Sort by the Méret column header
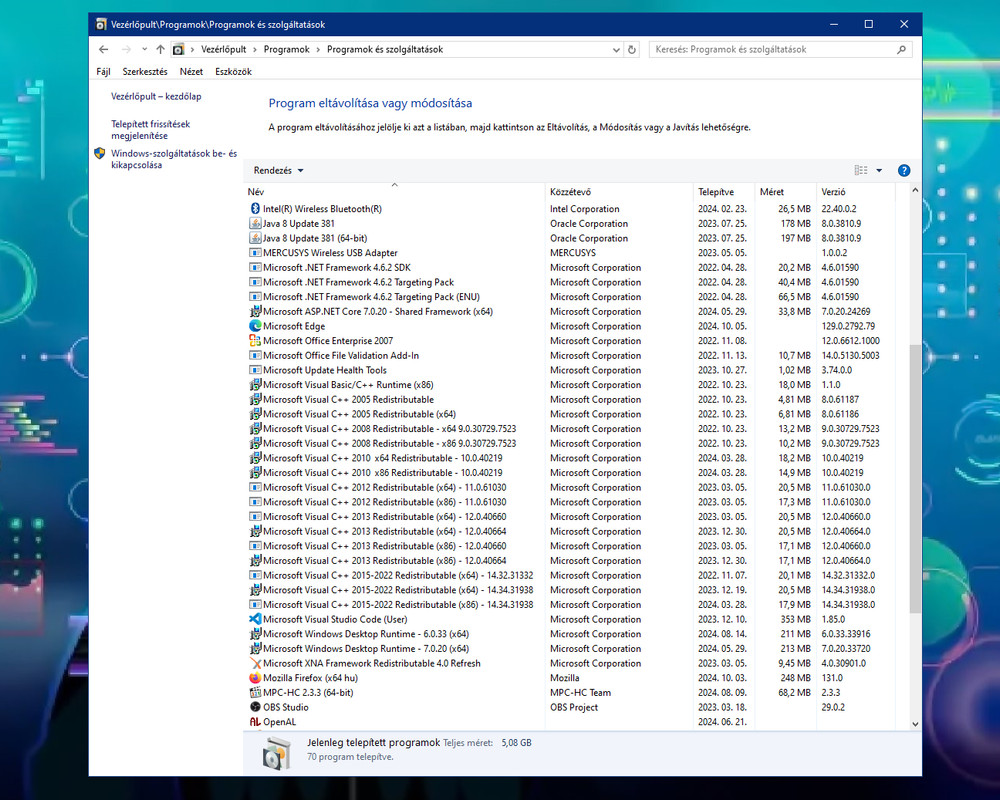The width and height of the screenshot is (1000, 800). click(x=785, y=191)
